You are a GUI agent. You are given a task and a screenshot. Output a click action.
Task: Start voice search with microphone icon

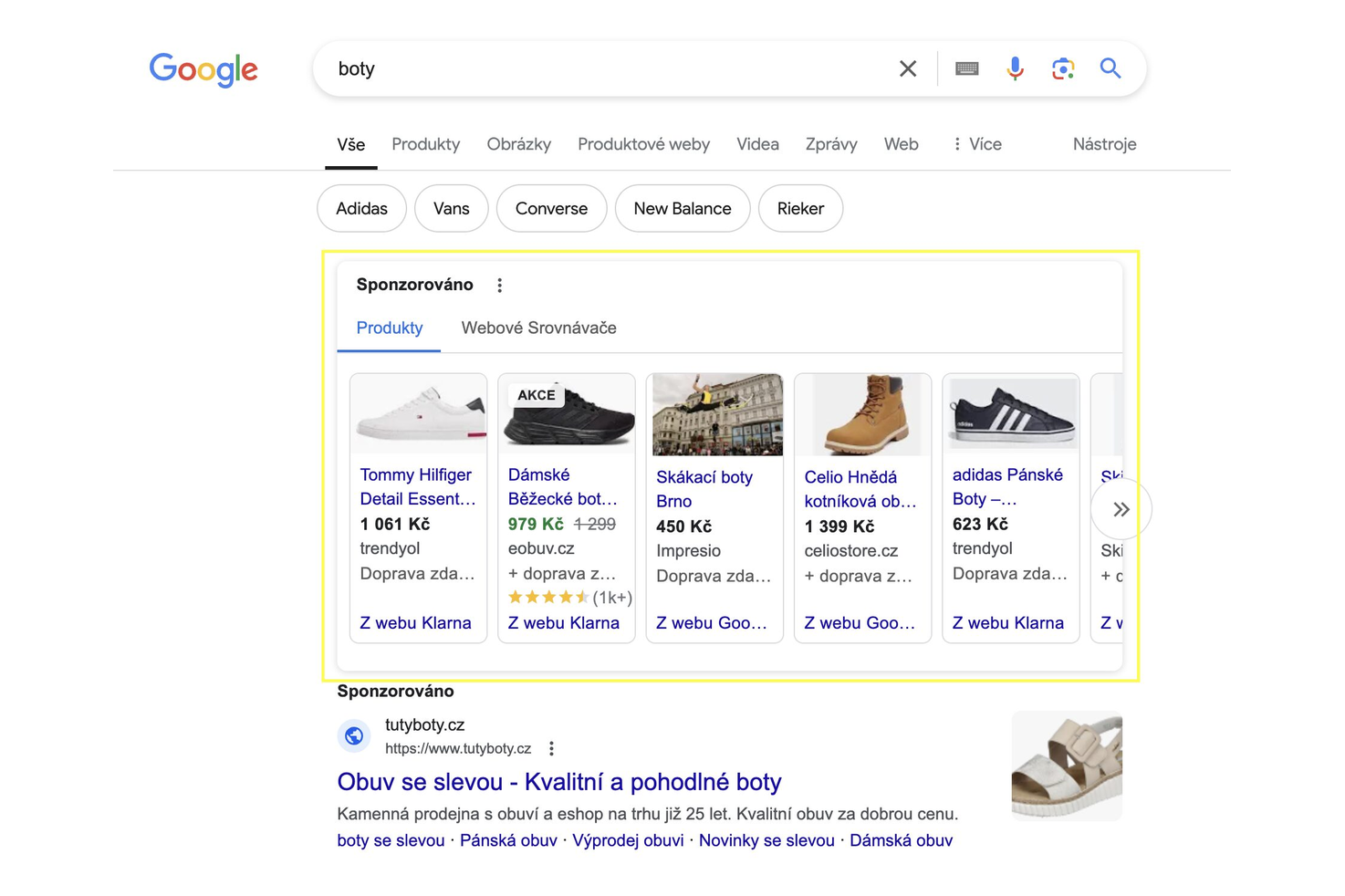coord(1015,68)
